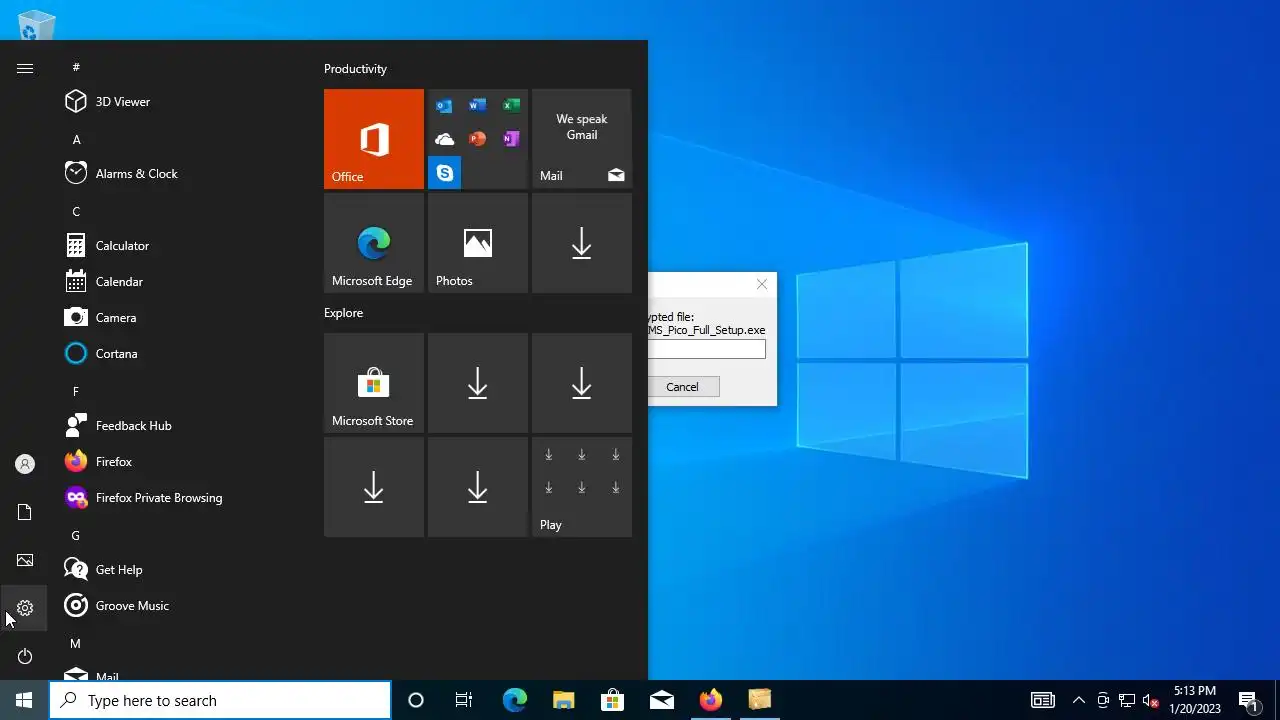Image resolution: width=1280 pixels, height=720 pixels.
Task: Select the Explore group header
Action: pos(343,313)
